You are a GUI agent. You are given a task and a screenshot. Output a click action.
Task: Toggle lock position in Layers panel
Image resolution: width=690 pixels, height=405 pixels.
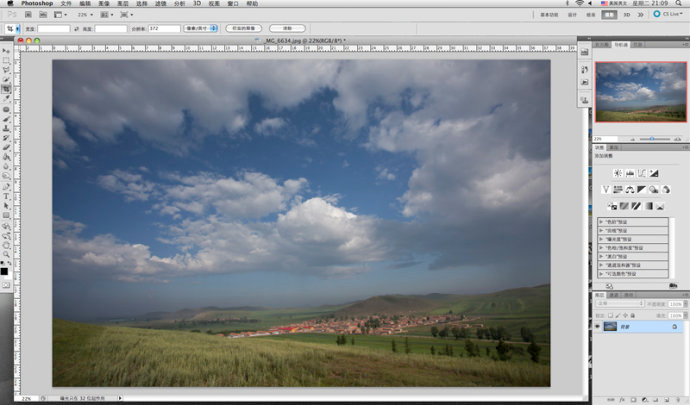click(x=625, y=316)
